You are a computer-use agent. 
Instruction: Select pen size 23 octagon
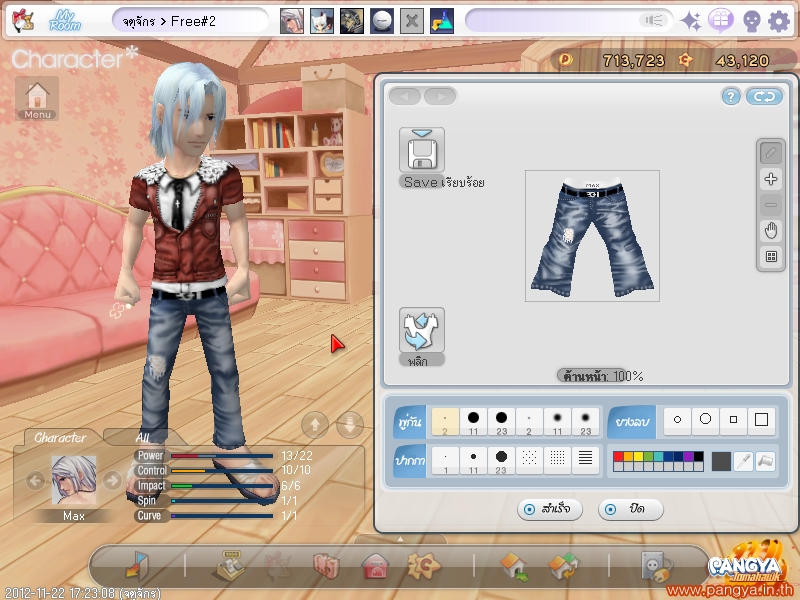coord(501,461)
